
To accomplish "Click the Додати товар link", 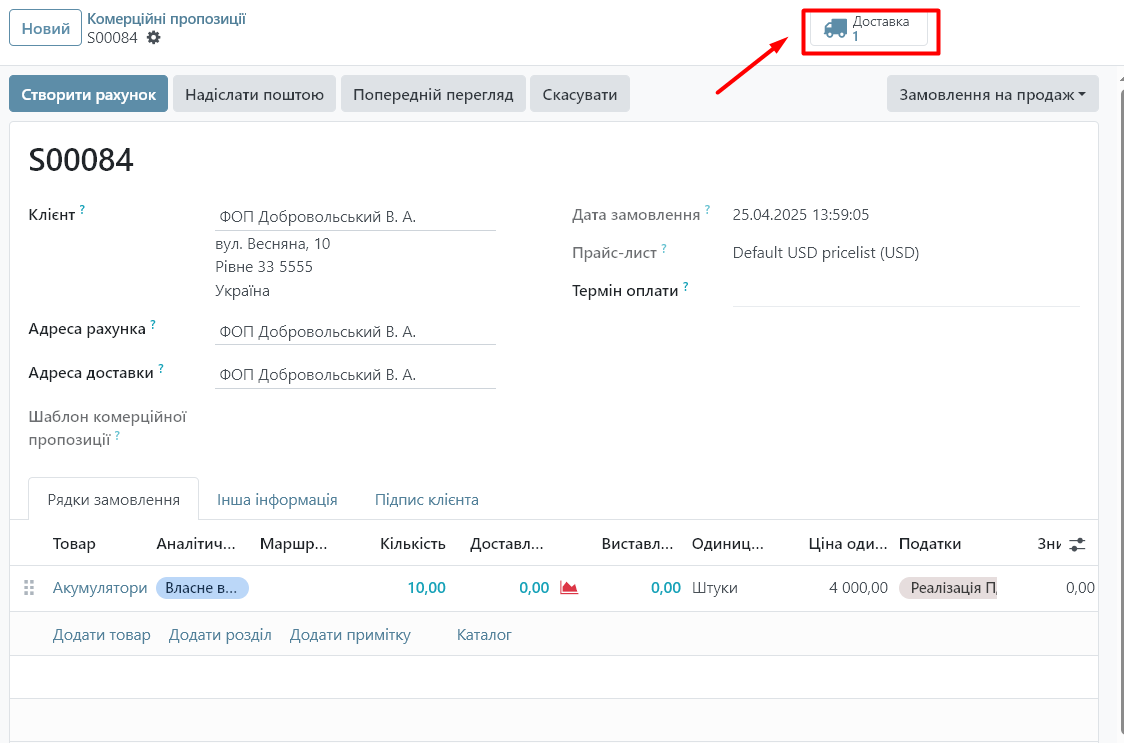I will click(101, 635).
